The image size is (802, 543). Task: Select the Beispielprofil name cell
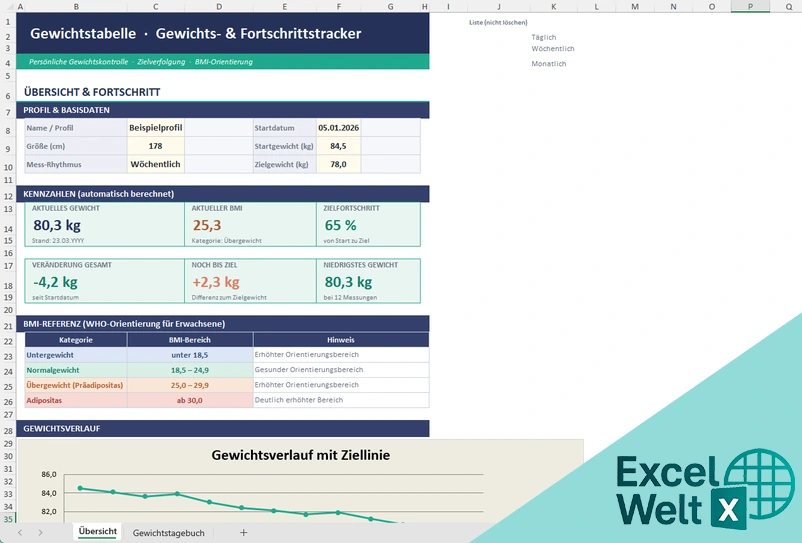point(155,128)
